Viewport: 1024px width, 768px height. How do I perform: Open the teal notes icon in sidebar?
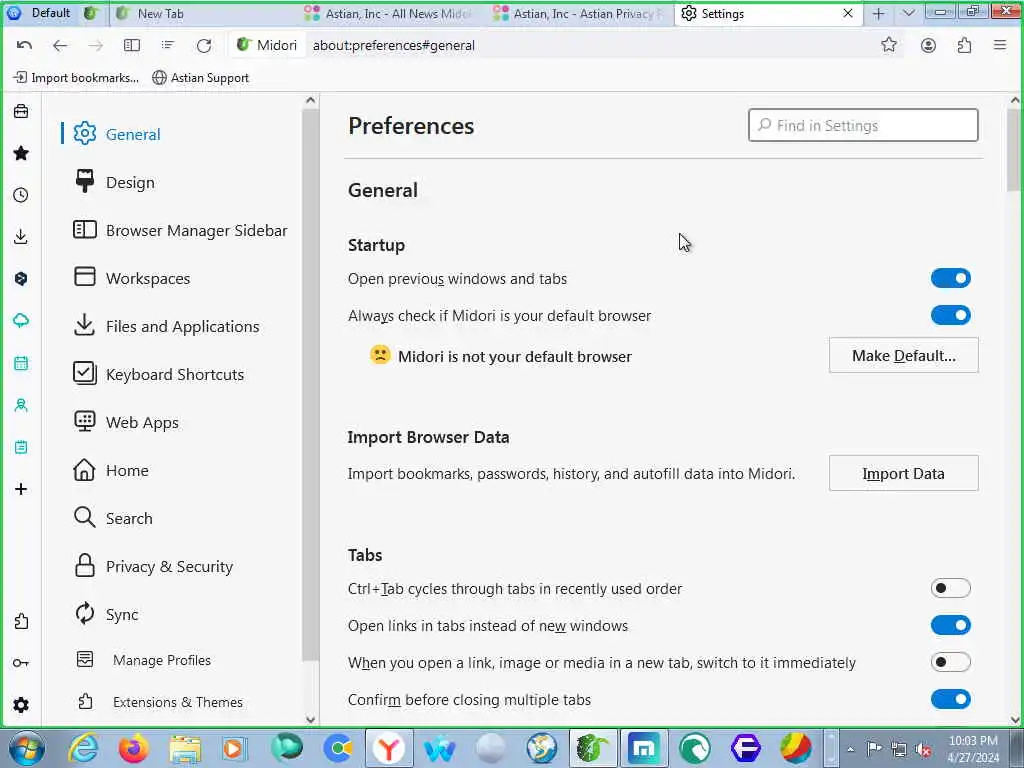pyautogui.click(x=21, y=447)
